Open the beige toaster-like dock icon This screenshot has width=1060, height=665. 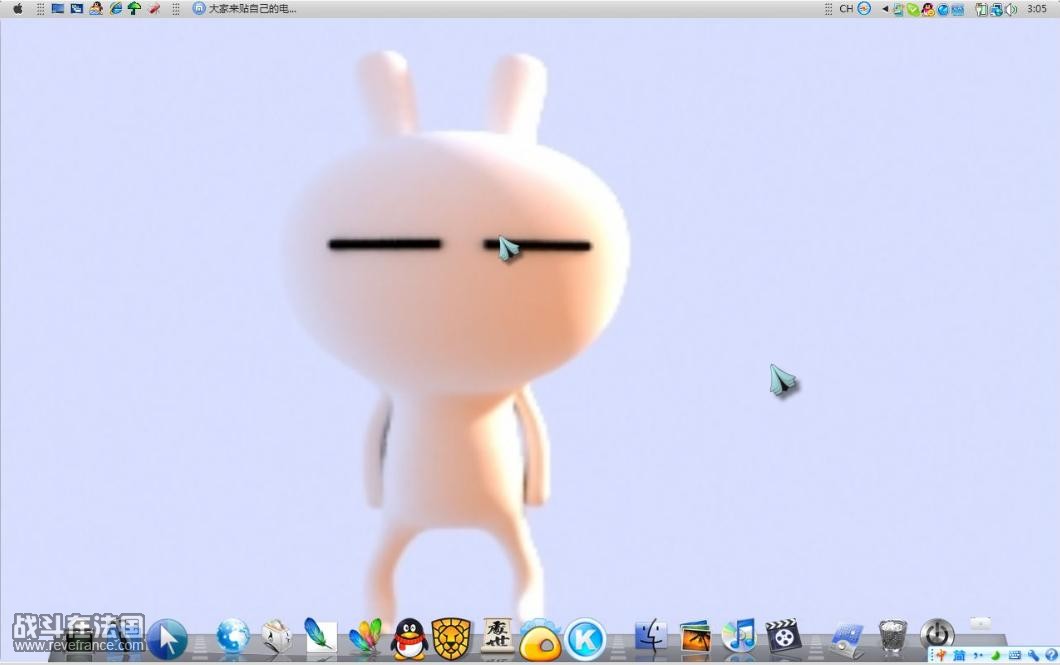(x=276, y=637)
